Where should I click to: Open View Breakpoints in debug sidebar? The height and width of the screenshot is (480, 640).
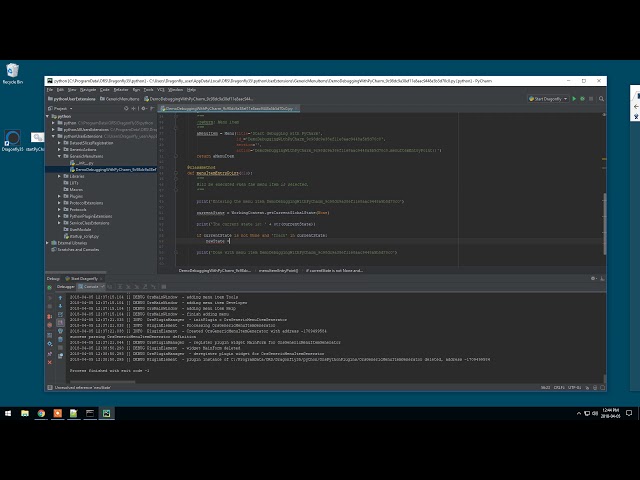tap(49, 317)
